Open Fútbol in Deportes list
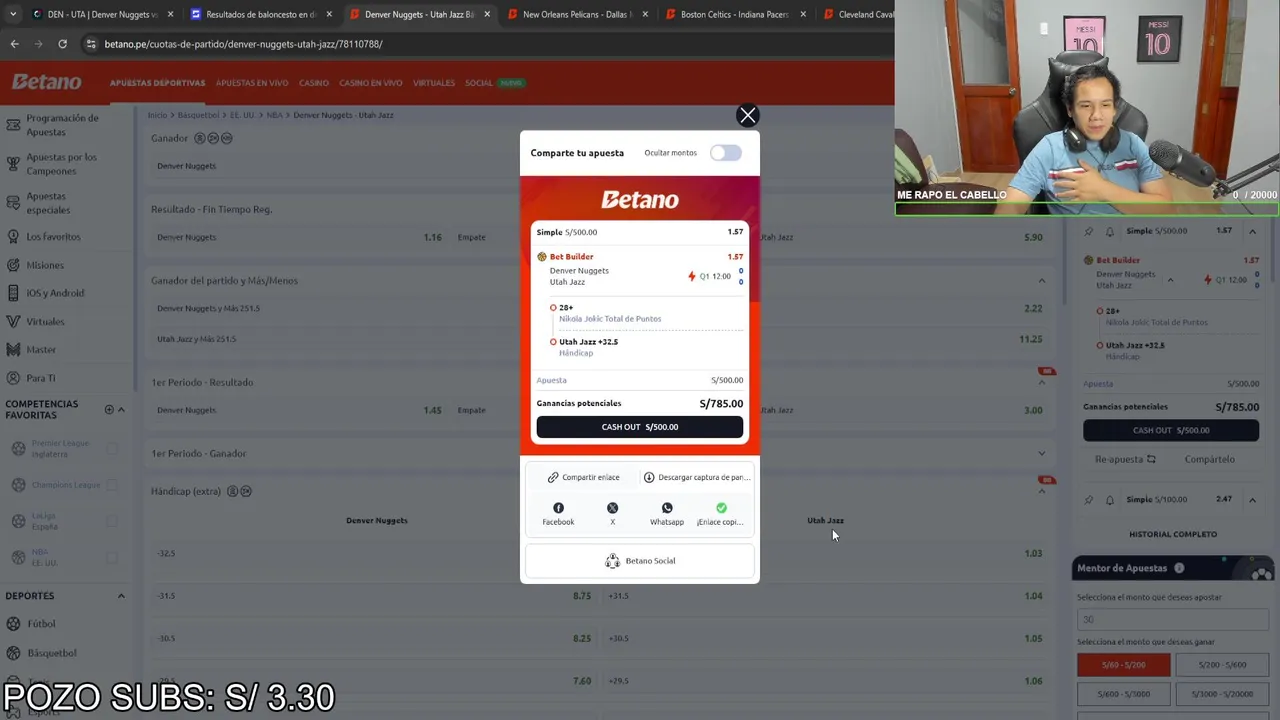1280x720 pixels. 41,624
